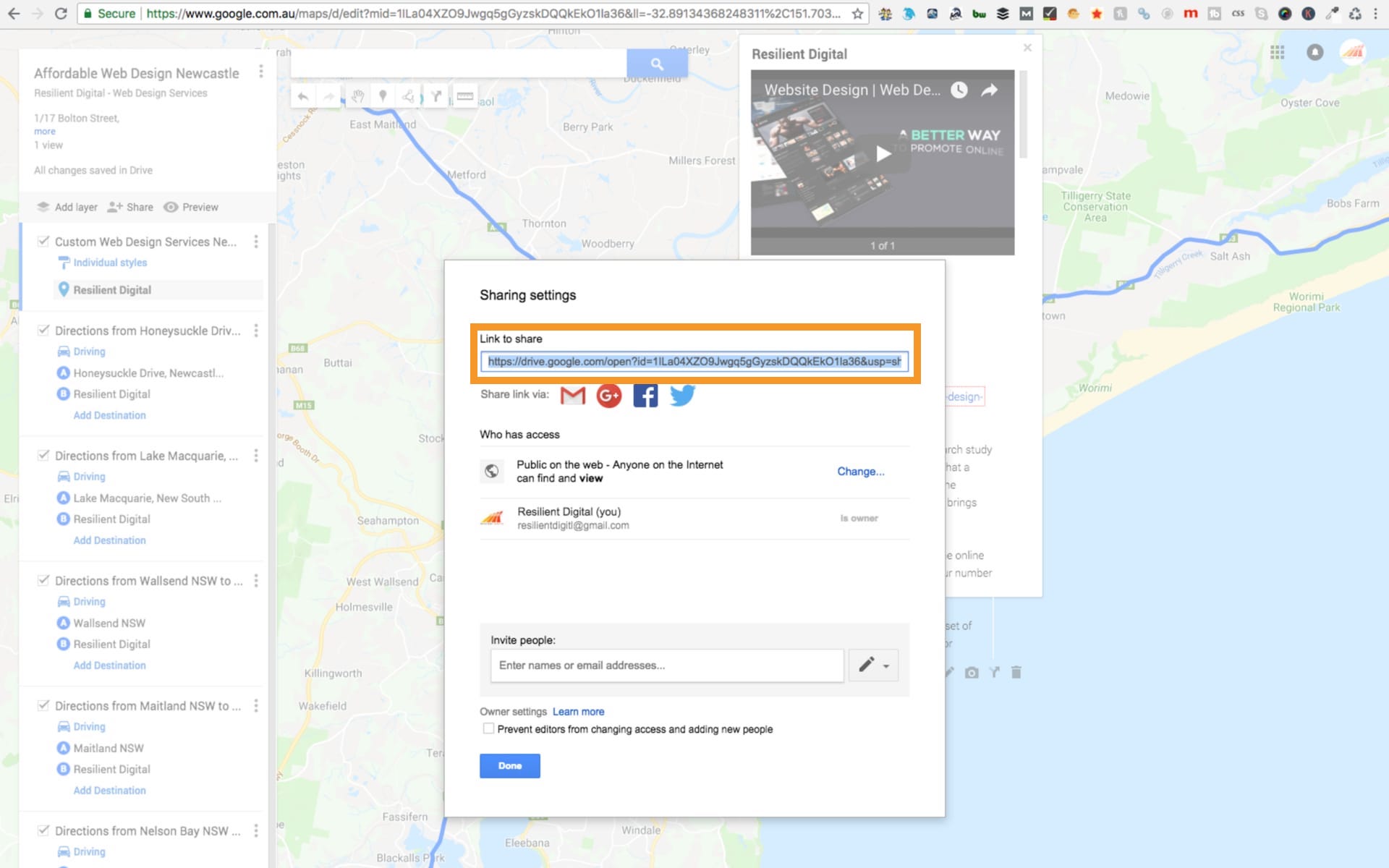Open Lake Macquarie directions layer options
This screenshot has width=1389, height=868.
click(x=256, y=456)
